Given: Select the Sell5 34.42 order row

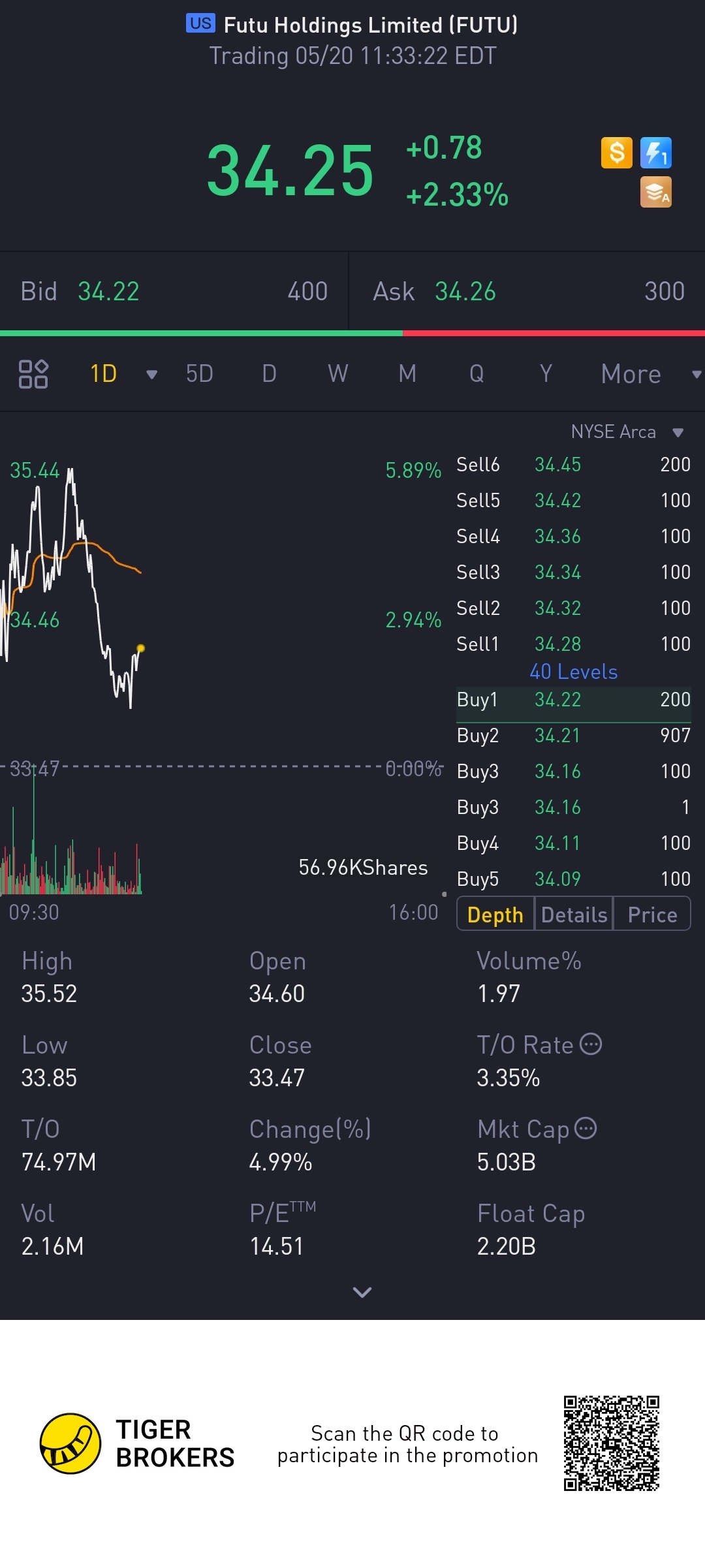Looking at the screenshot, I should (x=573, y=500).
